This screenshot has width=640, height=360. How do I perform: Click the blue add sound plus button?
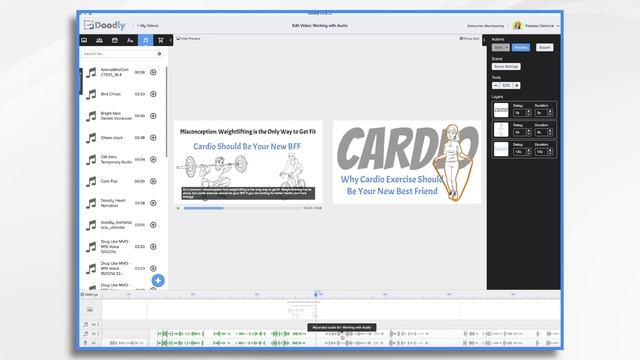click(158, 280)
